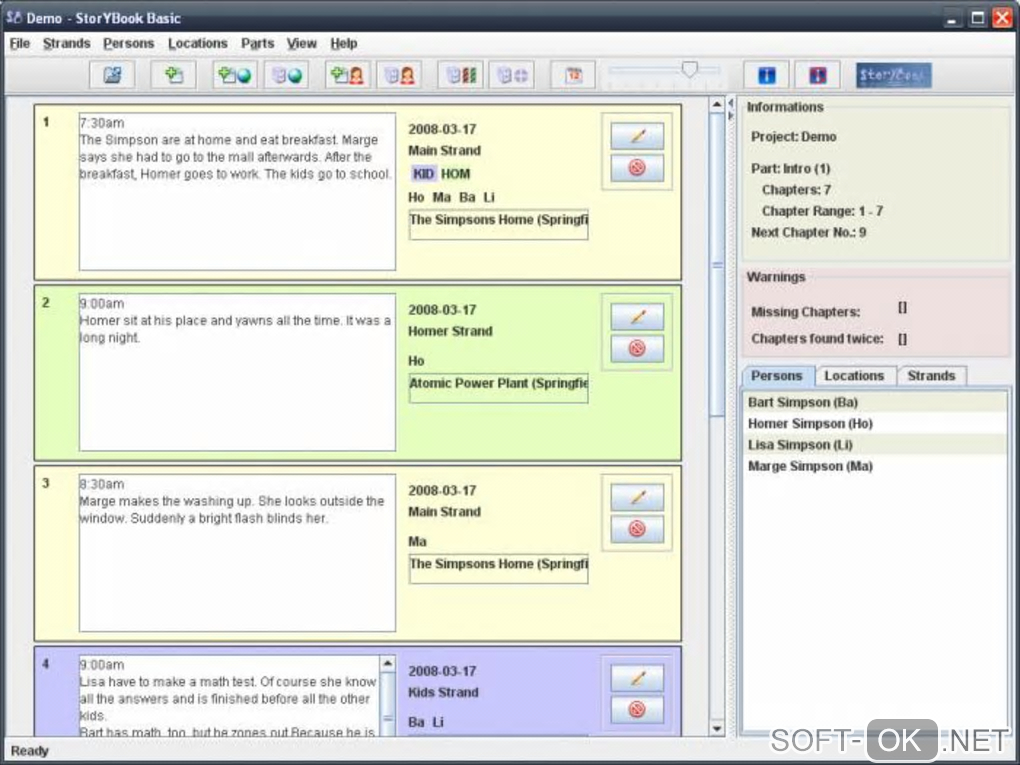The height and width of the screenshot is (765, 1020).
Task: Click Main Strand label in chapter 1
Action: (444, 150)
